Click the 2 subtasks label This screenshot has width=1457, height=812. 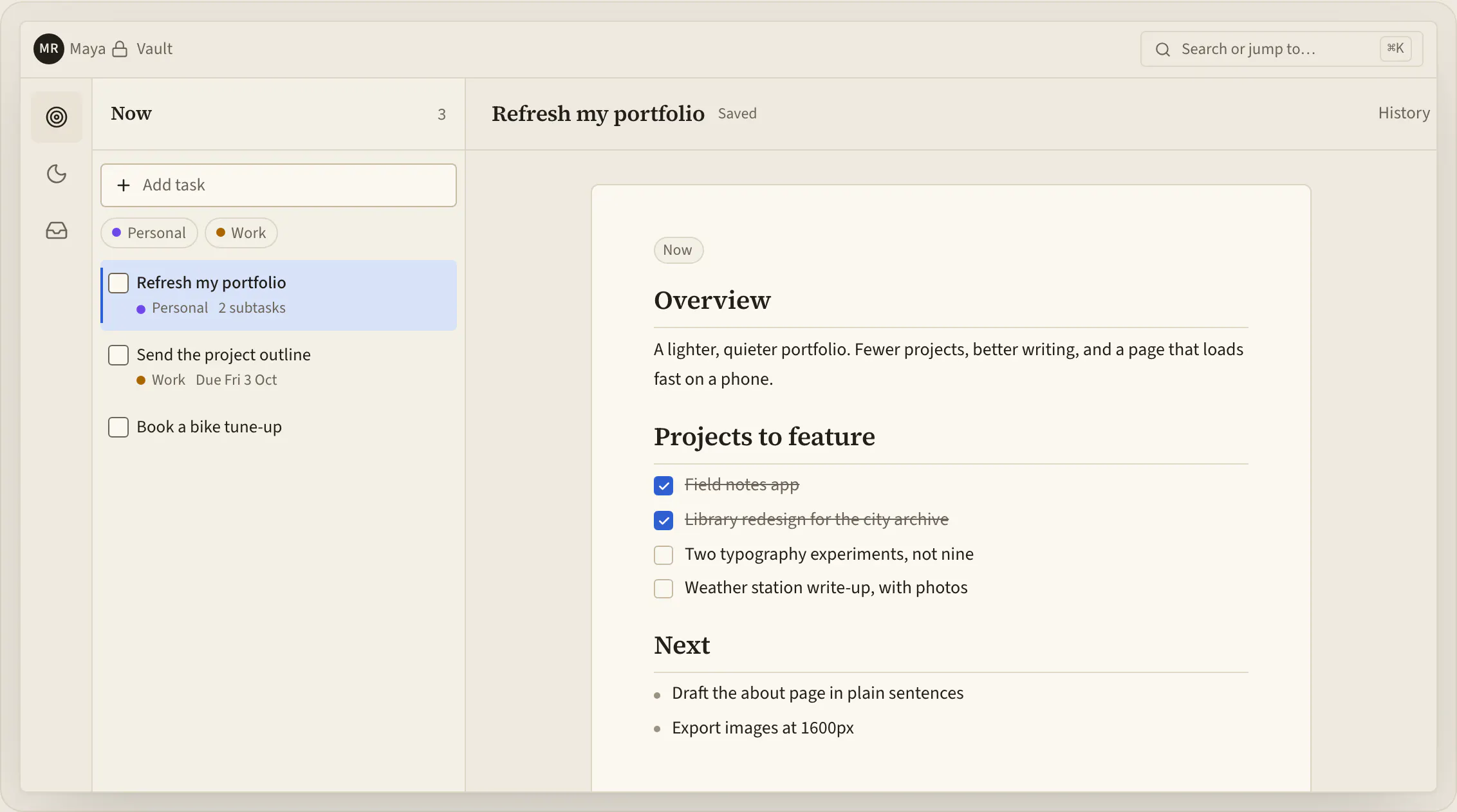252,308
